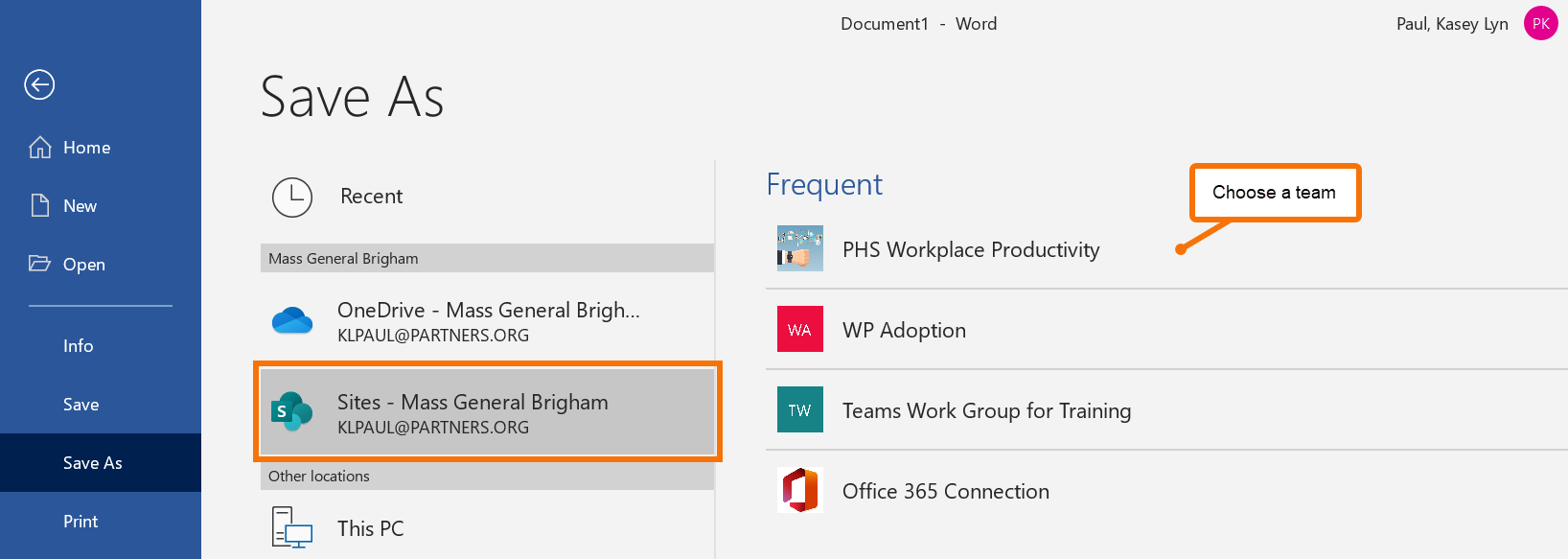
Task: Click the Open folder icon
Action: tap(40, 264)
